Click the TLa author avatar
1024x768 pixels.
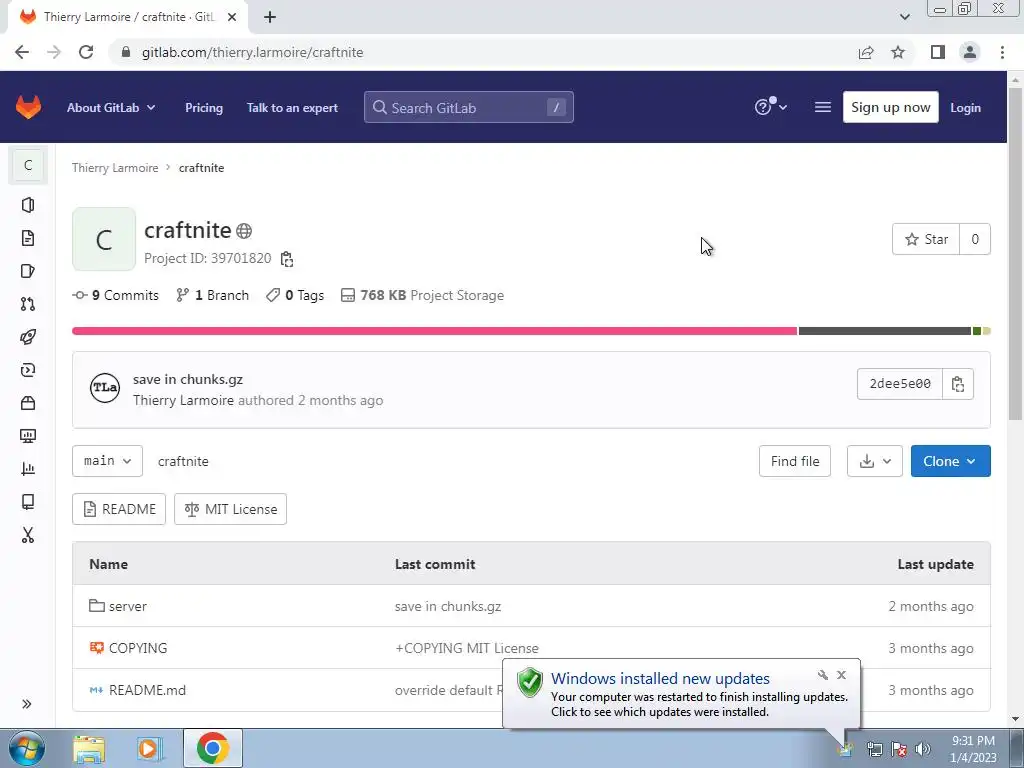(104, 388)
